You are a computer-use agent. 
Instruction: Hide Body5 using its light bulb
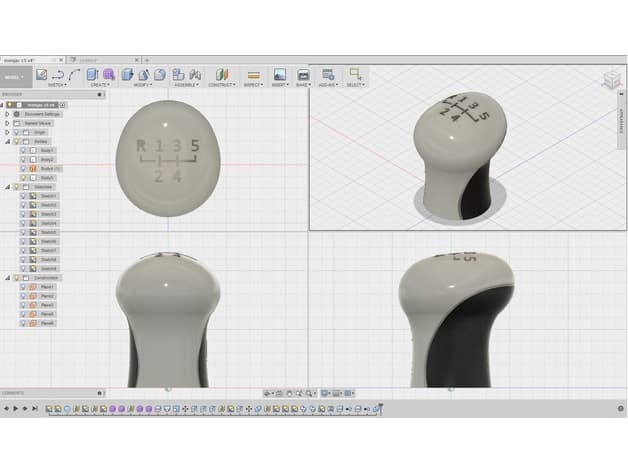click(x=23, y=178)
